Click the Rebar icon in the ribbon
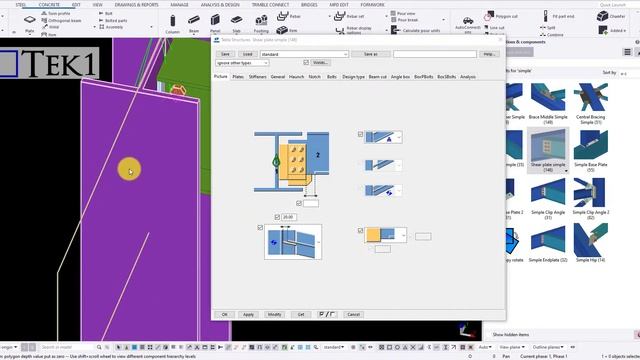640x360 pixels. [282, 16]
